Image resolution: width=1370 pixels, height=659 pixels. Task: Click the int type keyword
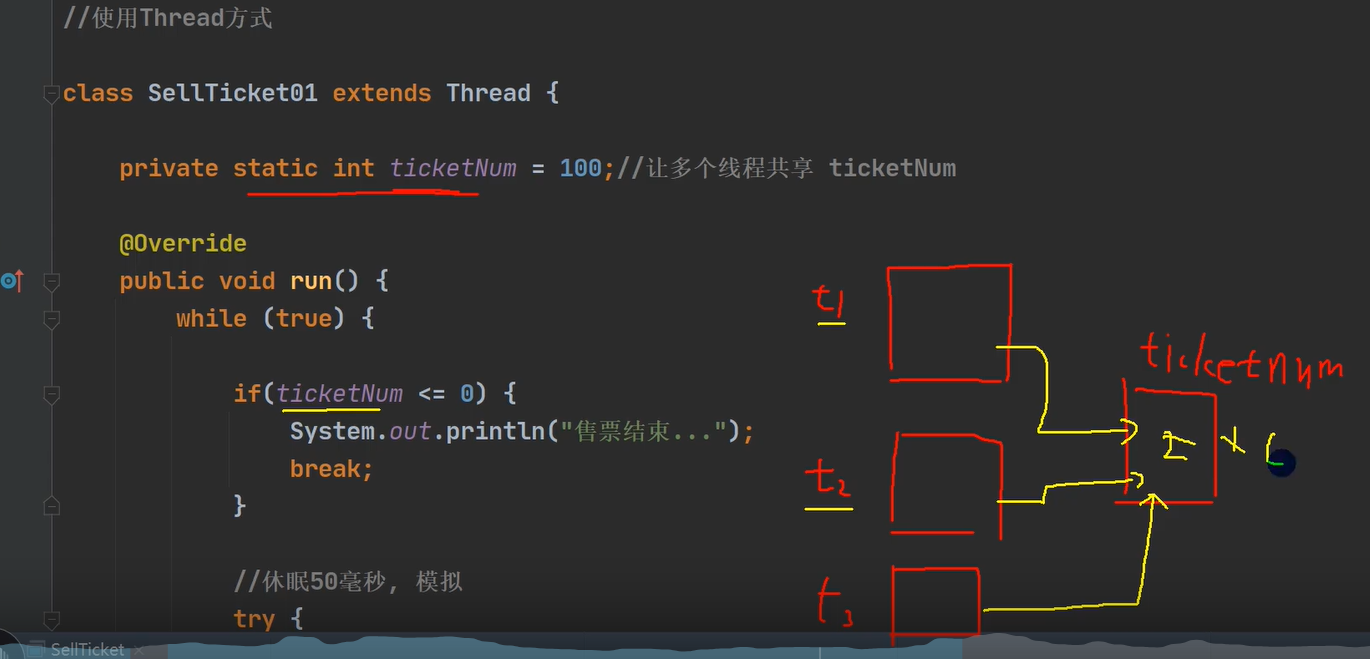tap(353, 168)
